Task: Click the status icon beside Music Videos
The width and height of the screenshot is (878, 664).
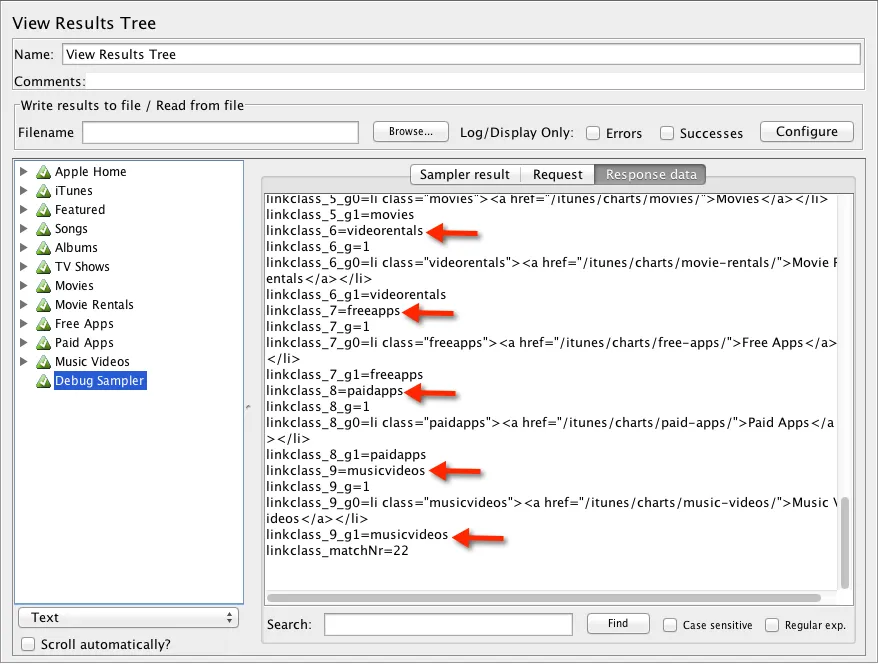Action: (42, 362)
